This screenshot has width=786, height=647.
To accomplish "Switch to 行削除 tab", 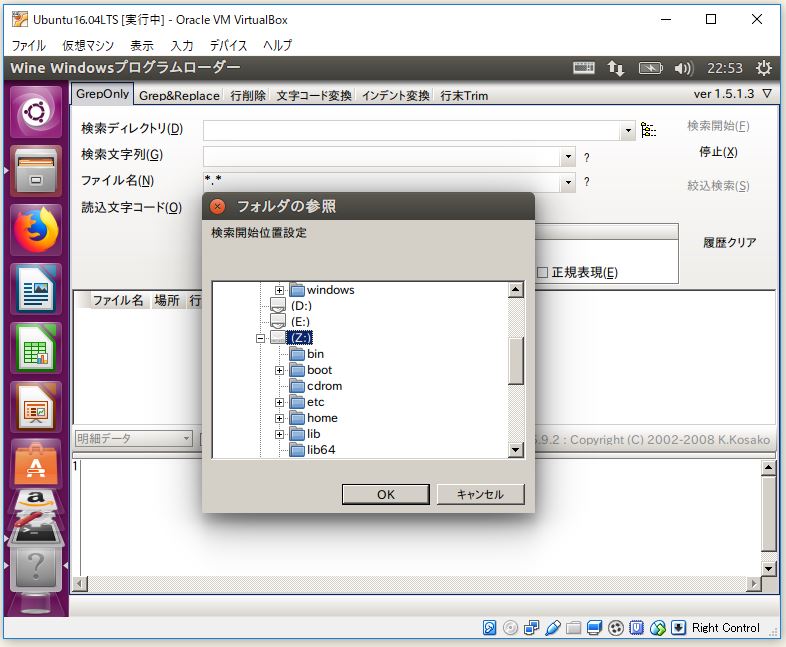I will click(248, 96).
